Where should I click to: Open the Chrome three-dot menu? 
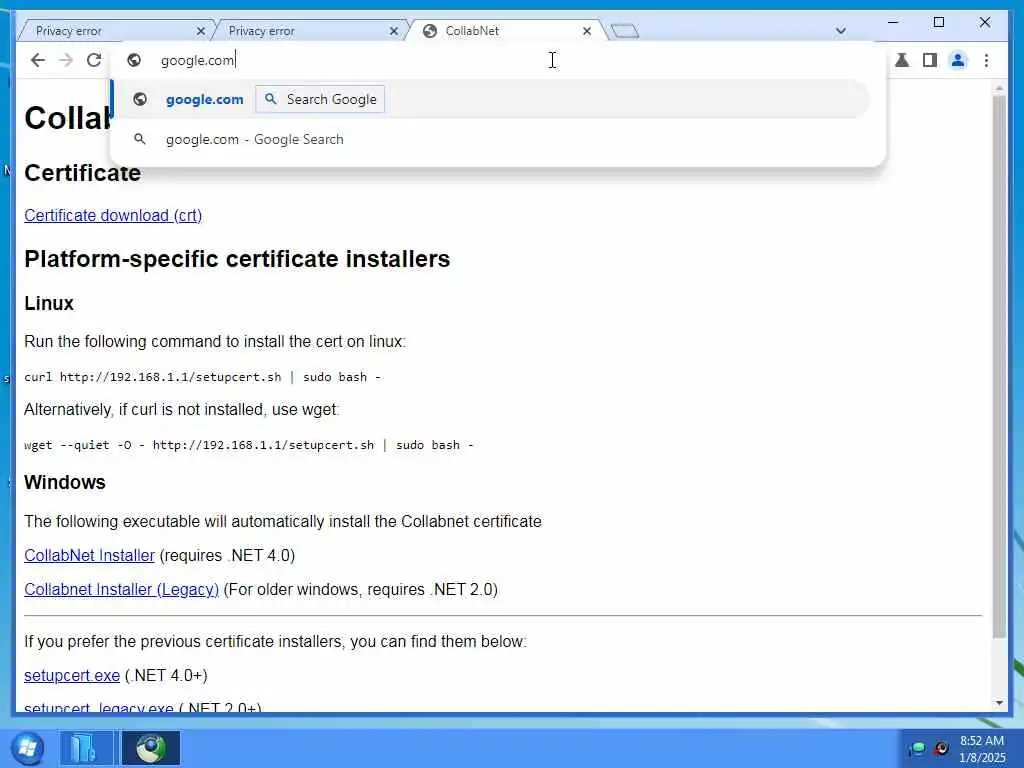[x=986, y=61]
